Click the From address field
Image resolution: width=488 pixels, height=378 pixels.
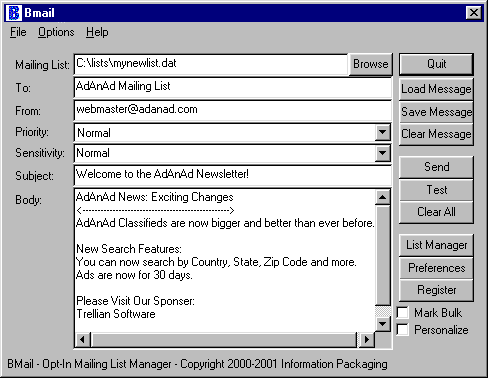(x=233, y=110)
